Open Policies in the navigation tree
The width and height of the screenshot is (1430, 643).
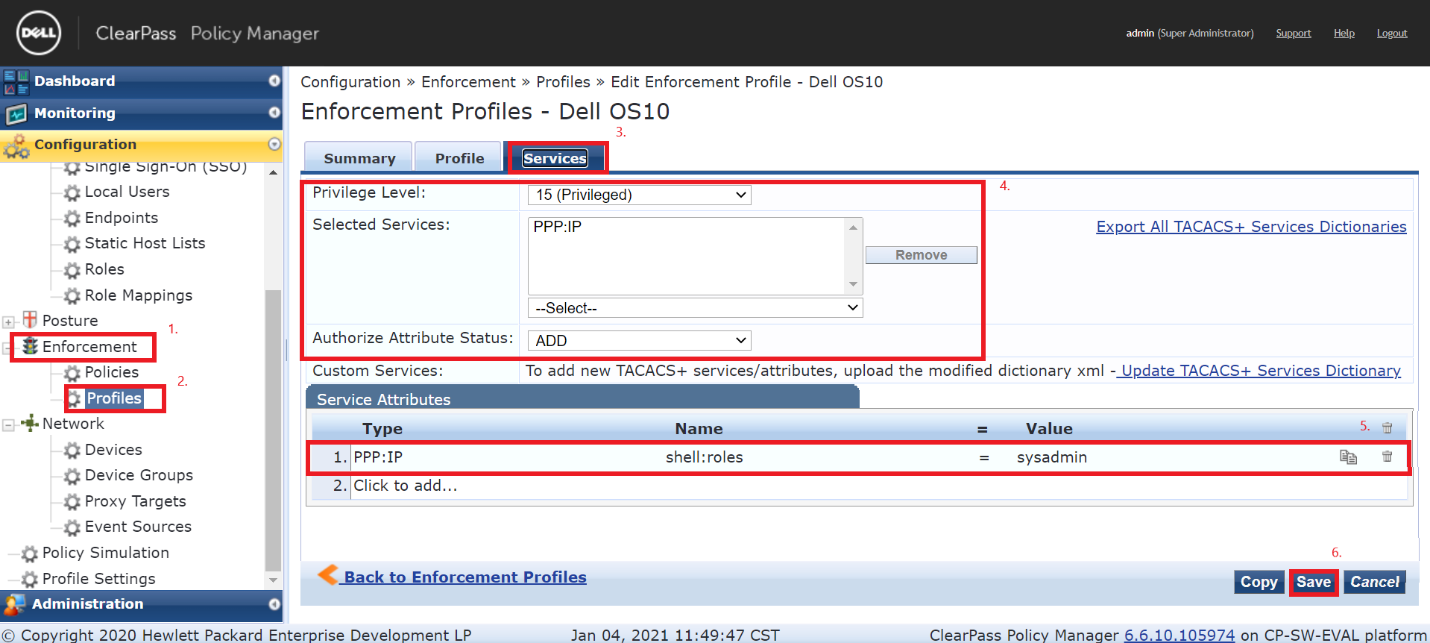click(x=112, y=373)
